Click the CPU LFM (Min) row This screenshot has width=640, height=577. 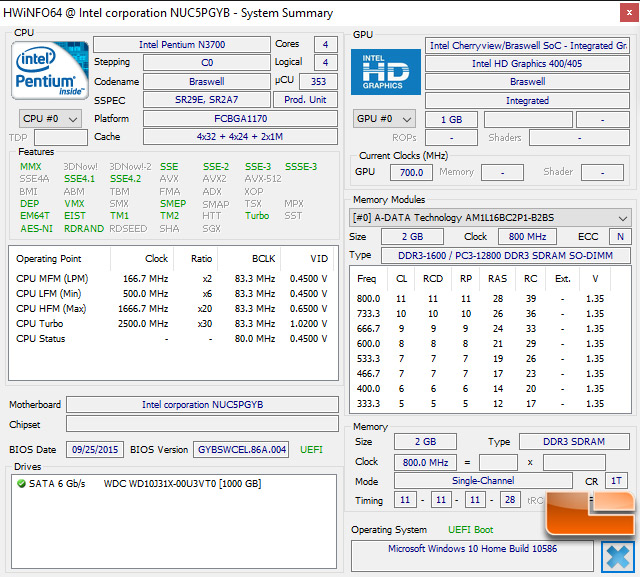(172, 294)
